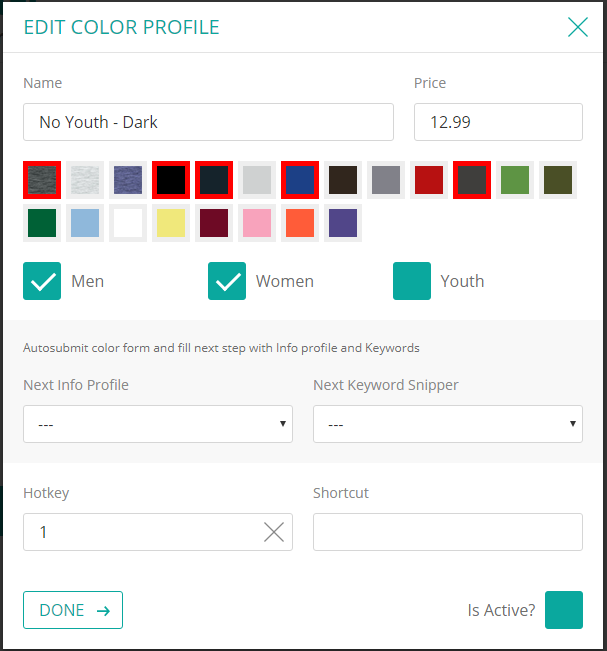Viewport: 607px width, 651px height.
Task: Pick the pink color swatch
Action: pyautogui.click(x=257, y=223)
